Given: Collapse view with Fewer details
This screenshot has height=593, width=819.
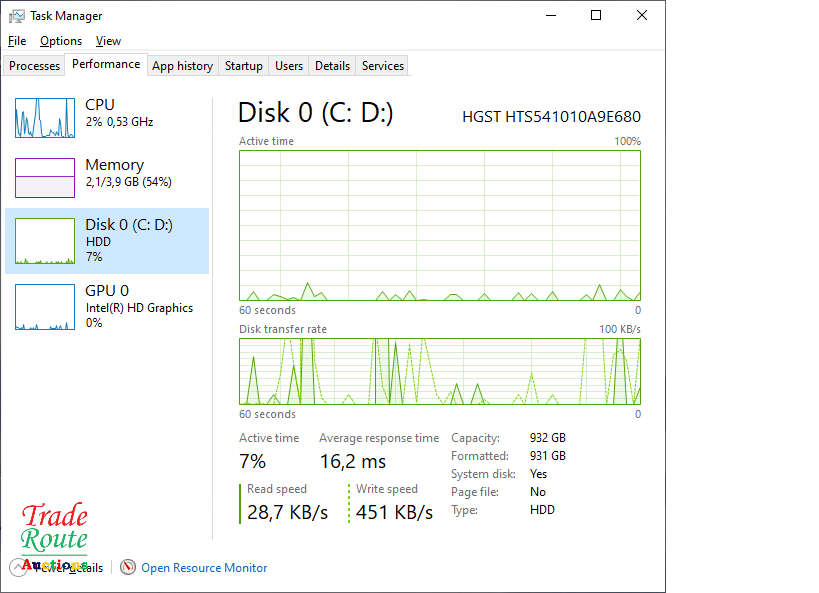Looking at the screenshot, I should (70, 568).
